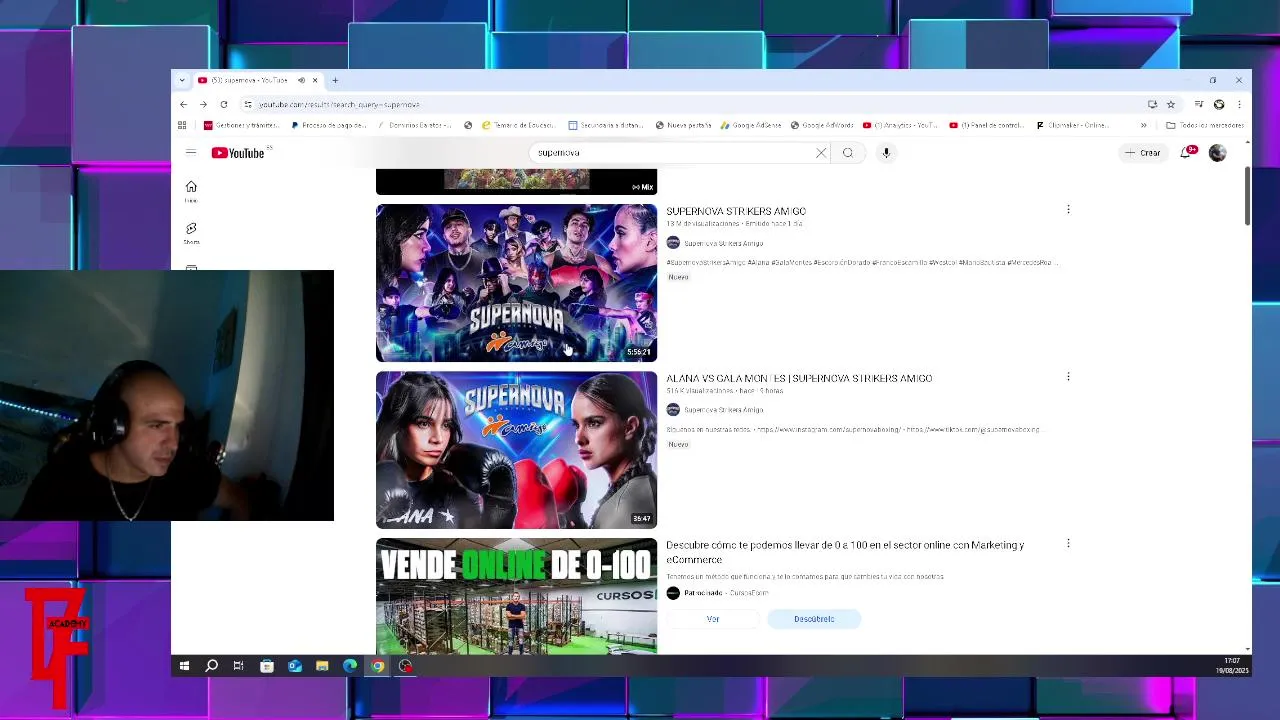Image resolution: width=1280 pixels, height=720 pixels.
Task: Open the Descubre cómo te podemos llevar ad title
Action: pos(845,552)
